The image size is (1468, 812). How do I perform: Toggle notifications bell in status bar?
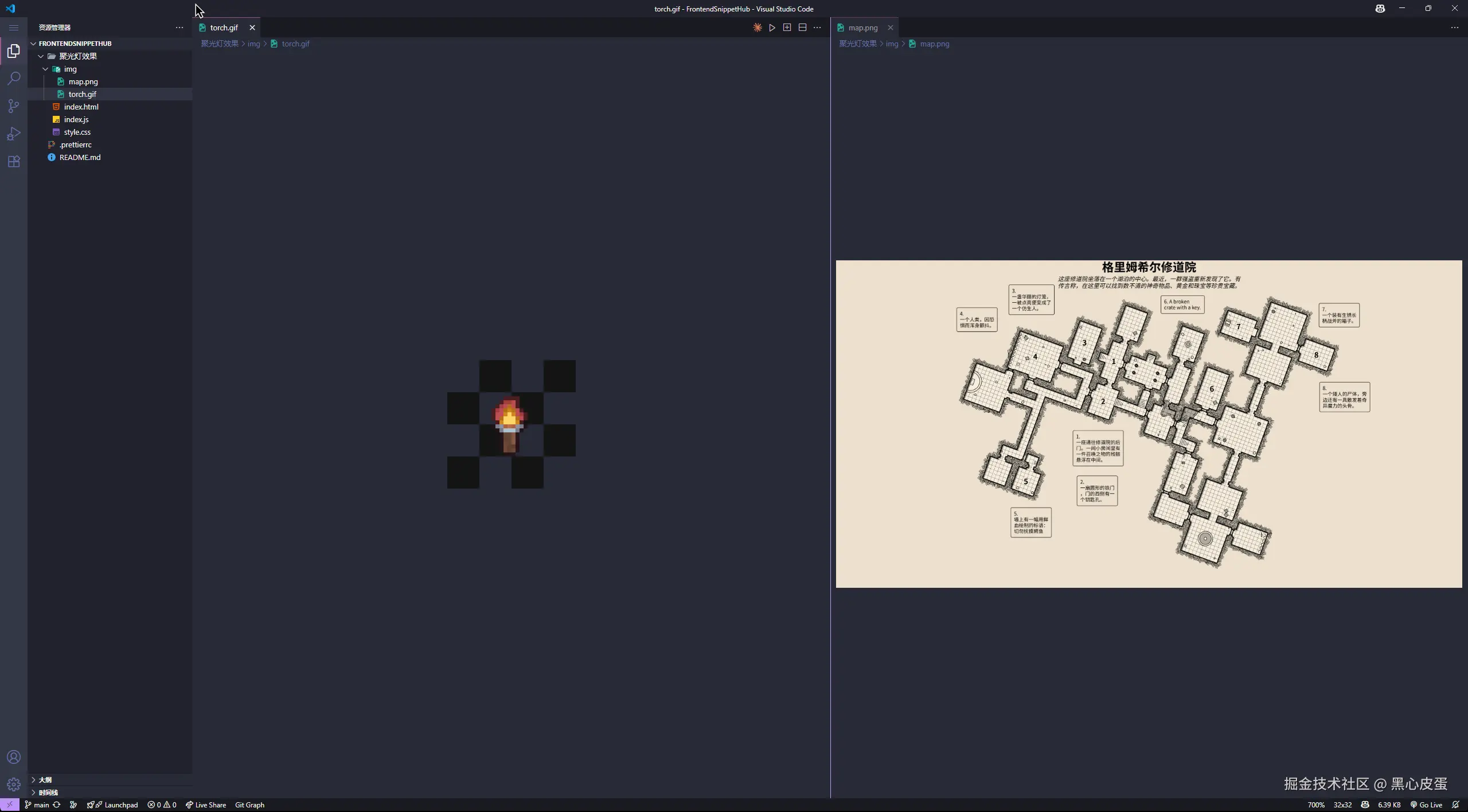[x=1455, y=805]
